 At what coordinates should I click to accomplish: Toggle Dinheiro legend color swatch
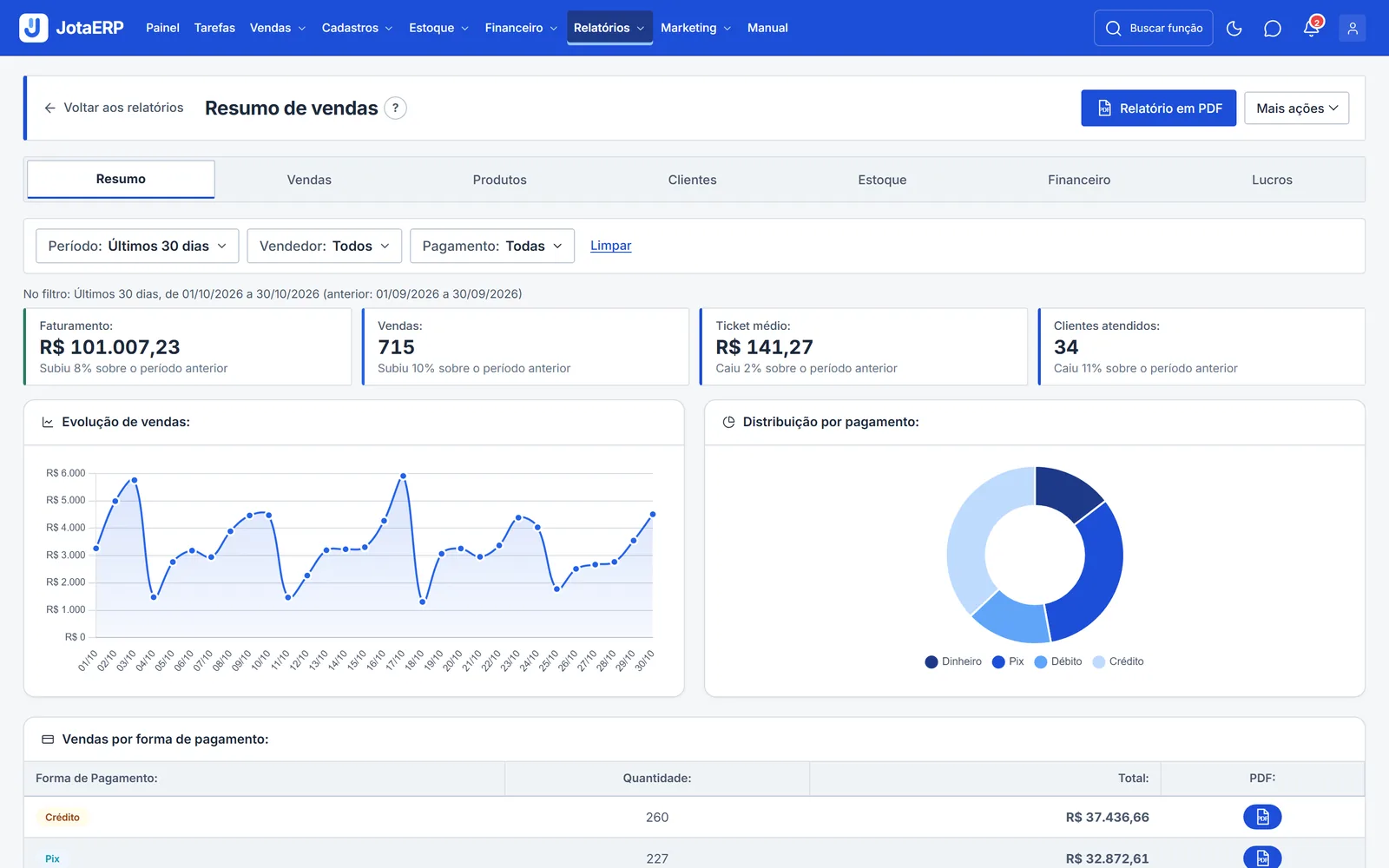pyautogui.click(x=931, y=661)
